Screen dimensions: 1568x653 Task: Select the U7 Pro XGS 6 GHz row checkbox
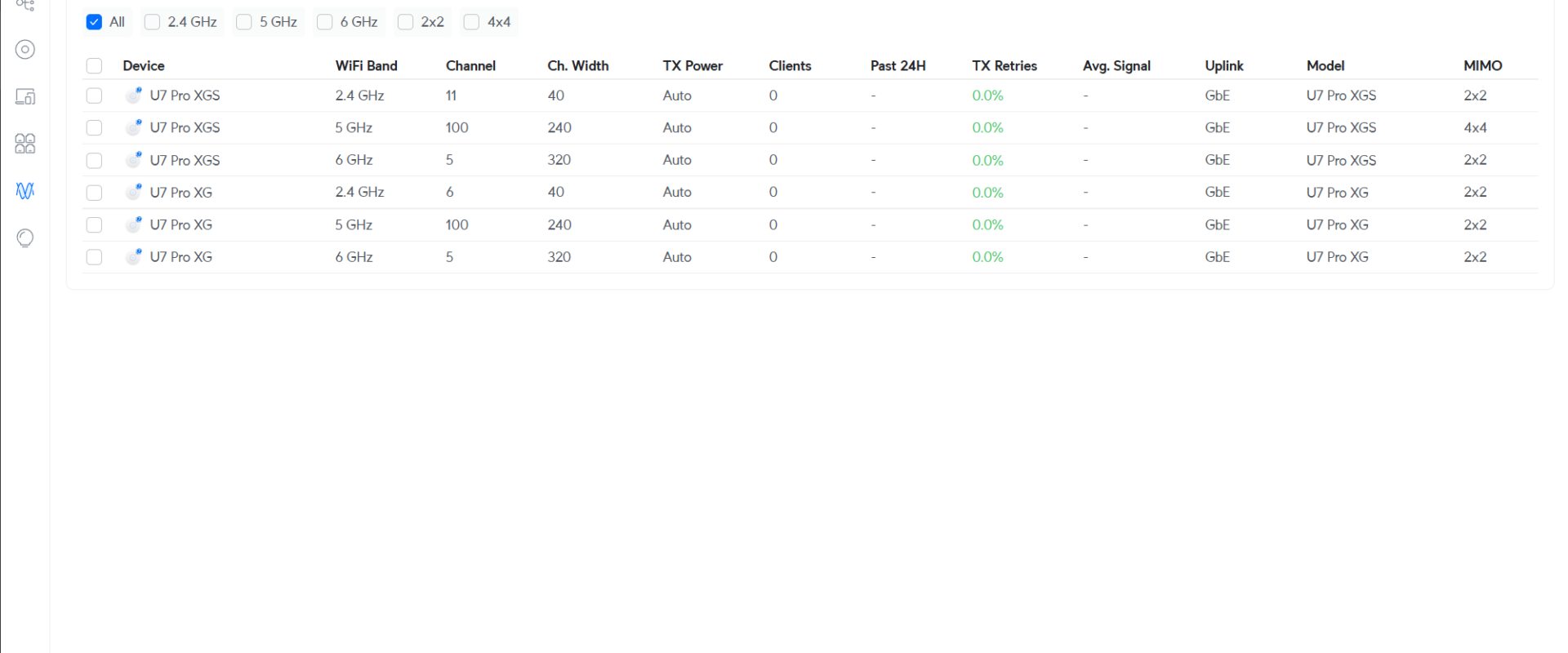point(94,160)
